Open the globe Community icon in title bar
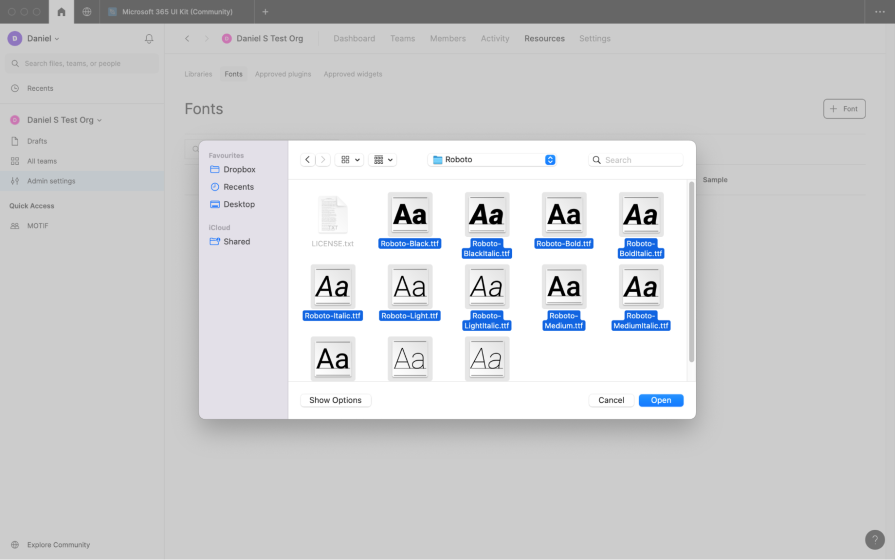 87,12
